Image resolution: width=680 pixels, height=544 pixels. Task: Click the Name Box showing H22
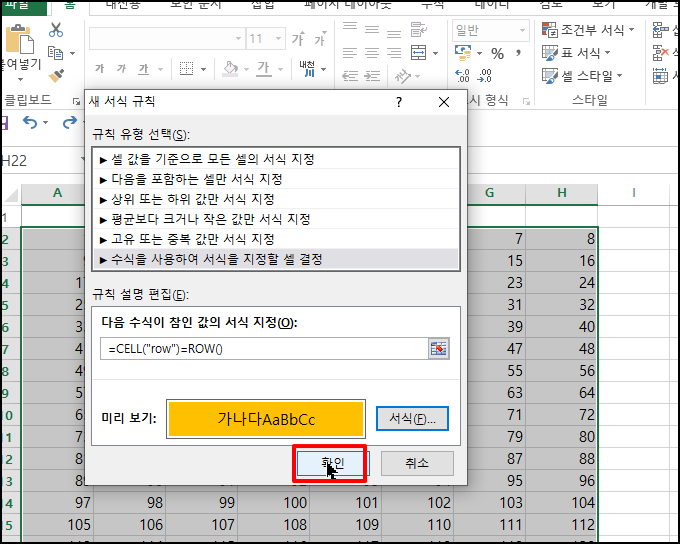click(41, 161)
